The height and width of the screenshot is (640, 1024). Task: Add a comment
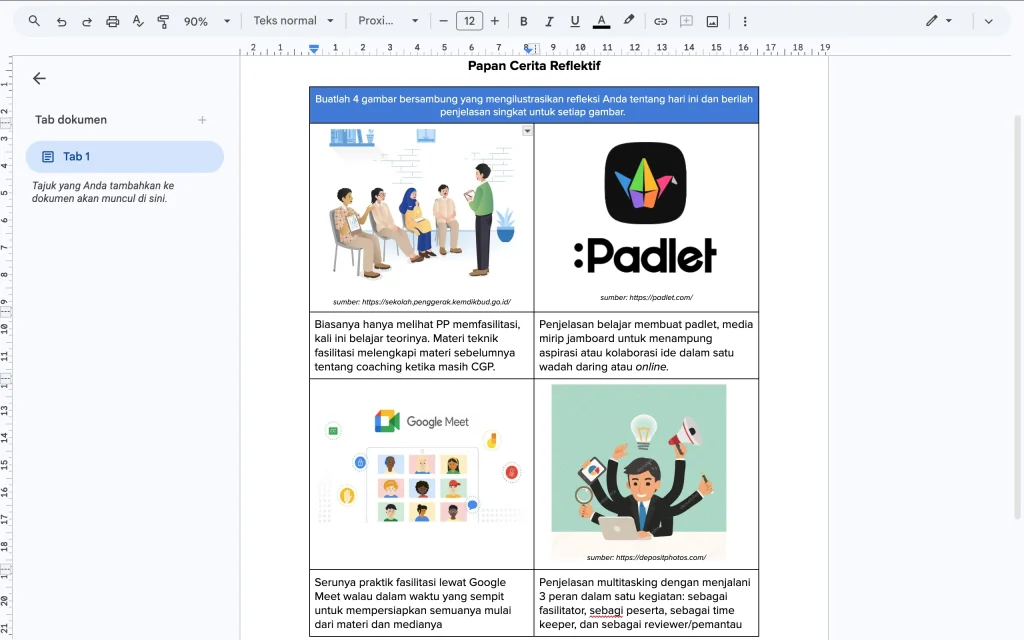point(686,22)
